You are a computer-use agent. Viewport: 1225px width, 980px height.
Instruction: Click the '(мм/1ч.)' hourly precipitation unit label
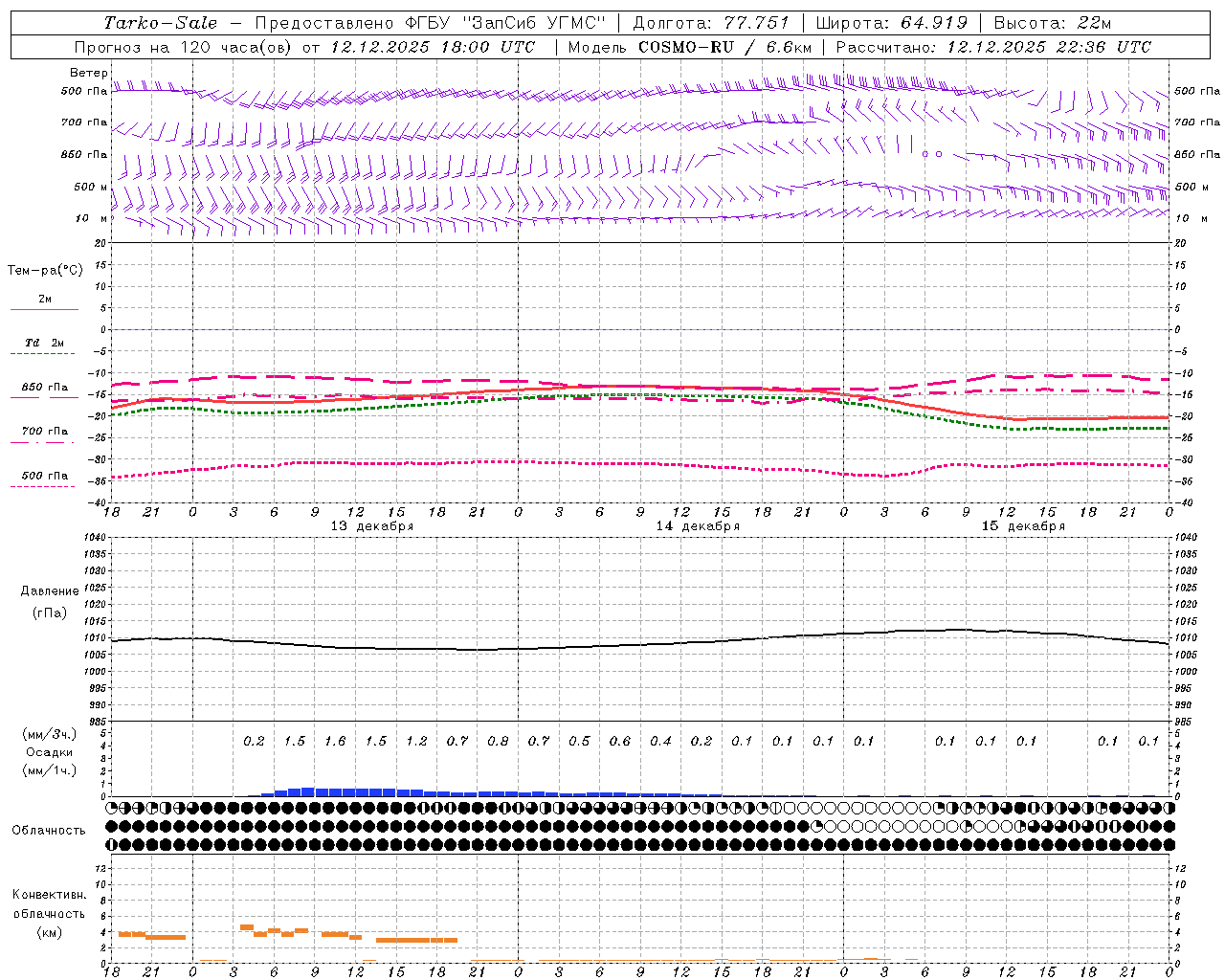50,770
